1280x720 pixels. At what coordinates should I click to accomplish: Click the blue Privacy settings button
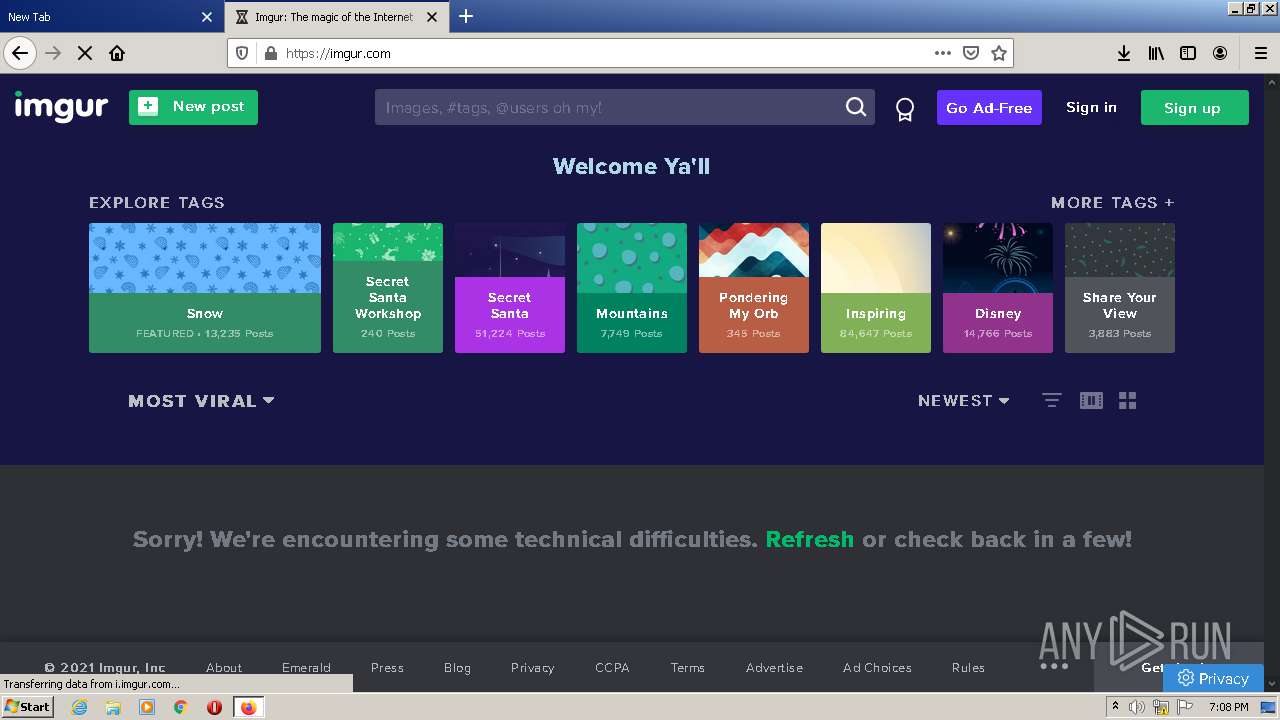(1213, 678)
